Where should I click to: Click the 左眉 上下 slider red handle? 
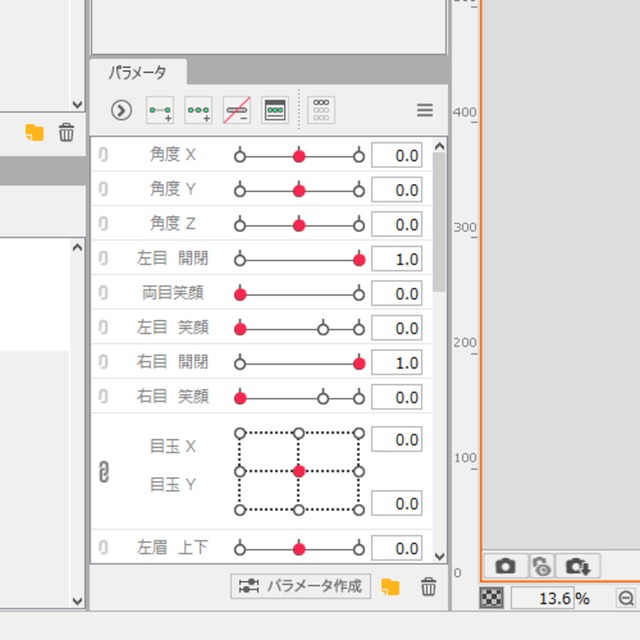coord(299,549)
